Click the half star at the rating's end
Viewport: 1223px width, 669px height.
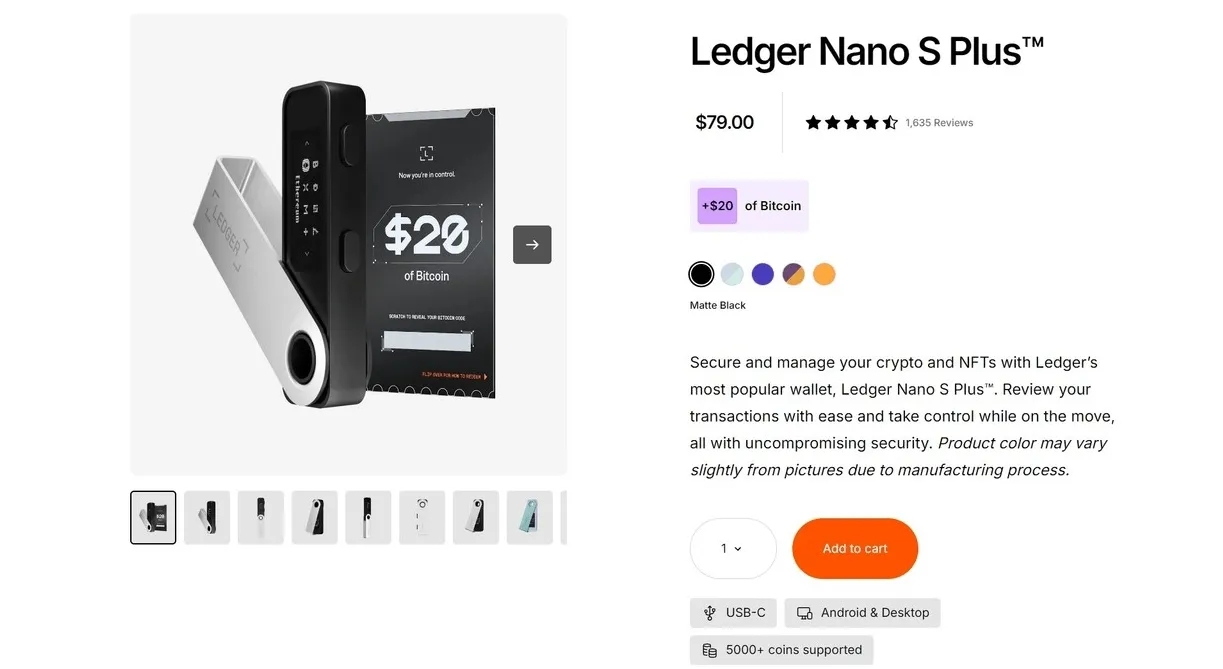[890, 122]
